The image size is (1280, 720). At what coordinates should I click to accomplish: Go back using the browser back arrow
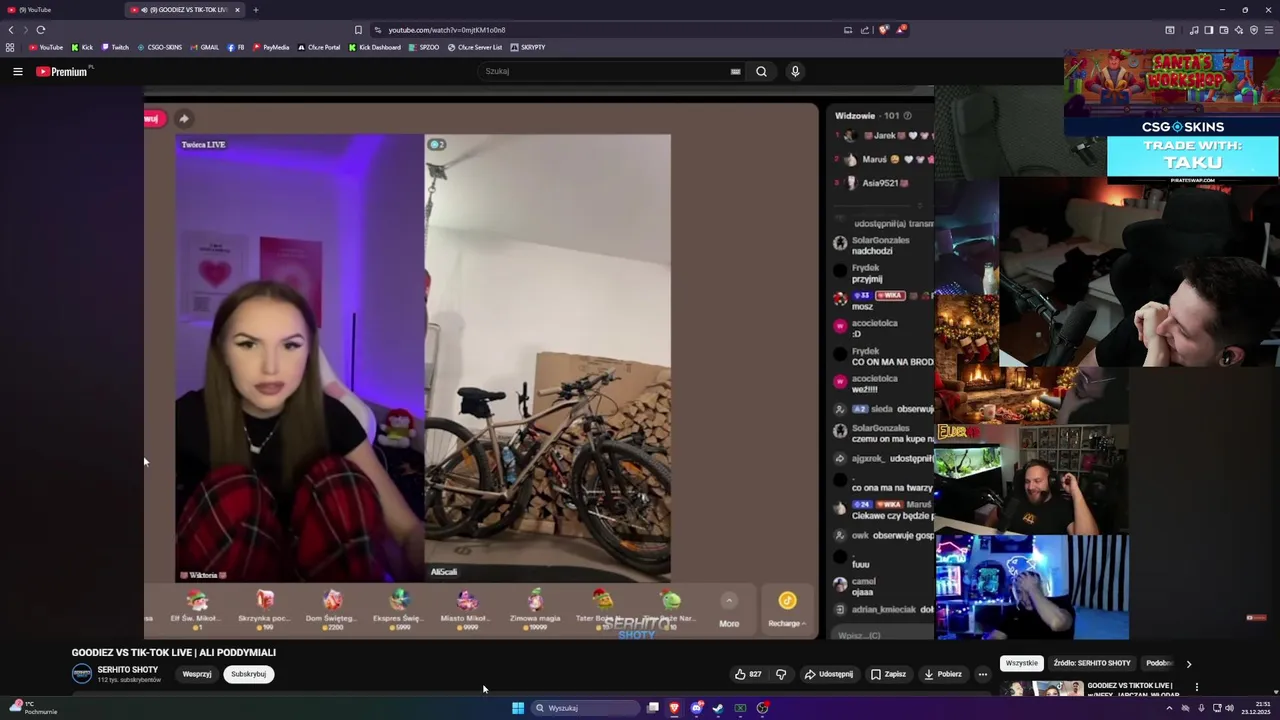(x=11, y=30)
